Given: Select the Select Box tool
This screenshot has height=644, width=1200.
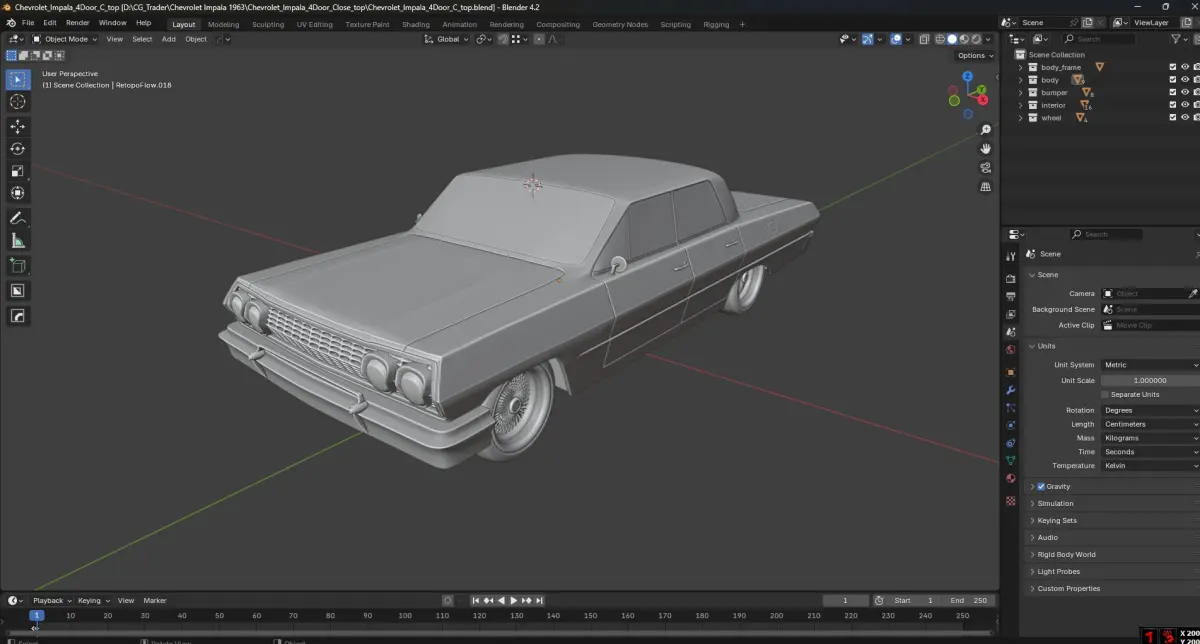Looking at the screenshot, I should pyautogui.click(x=18, y=80).
